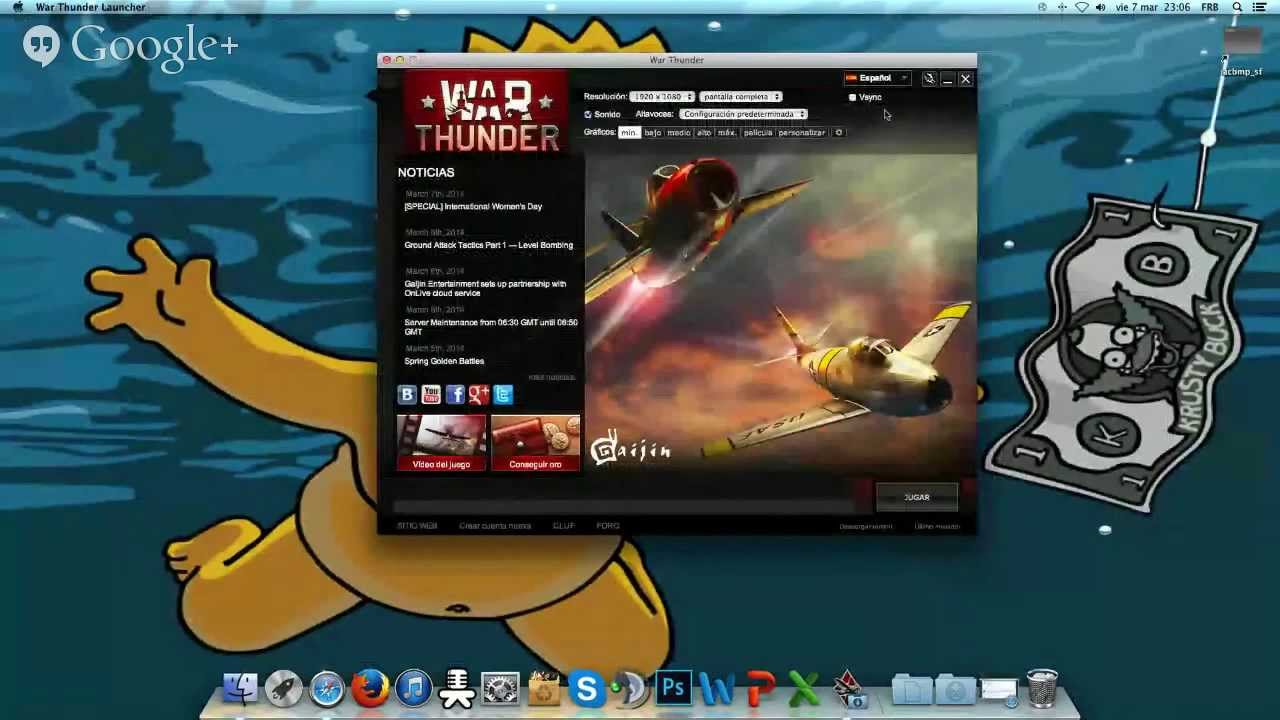Open Altavoces Configuración predeterminada dropdown
The width and height of the screenshot is (1280, 720).
[x=744, y=114]
